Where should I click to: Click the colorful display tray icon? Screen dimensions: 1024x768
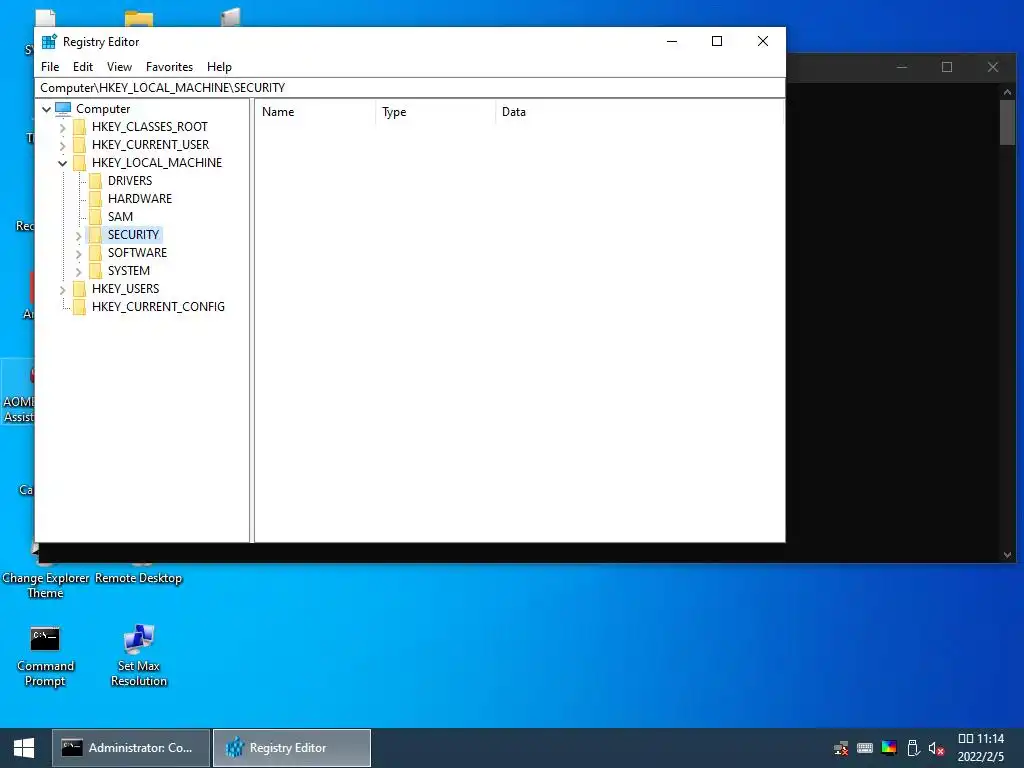(889, 748)
